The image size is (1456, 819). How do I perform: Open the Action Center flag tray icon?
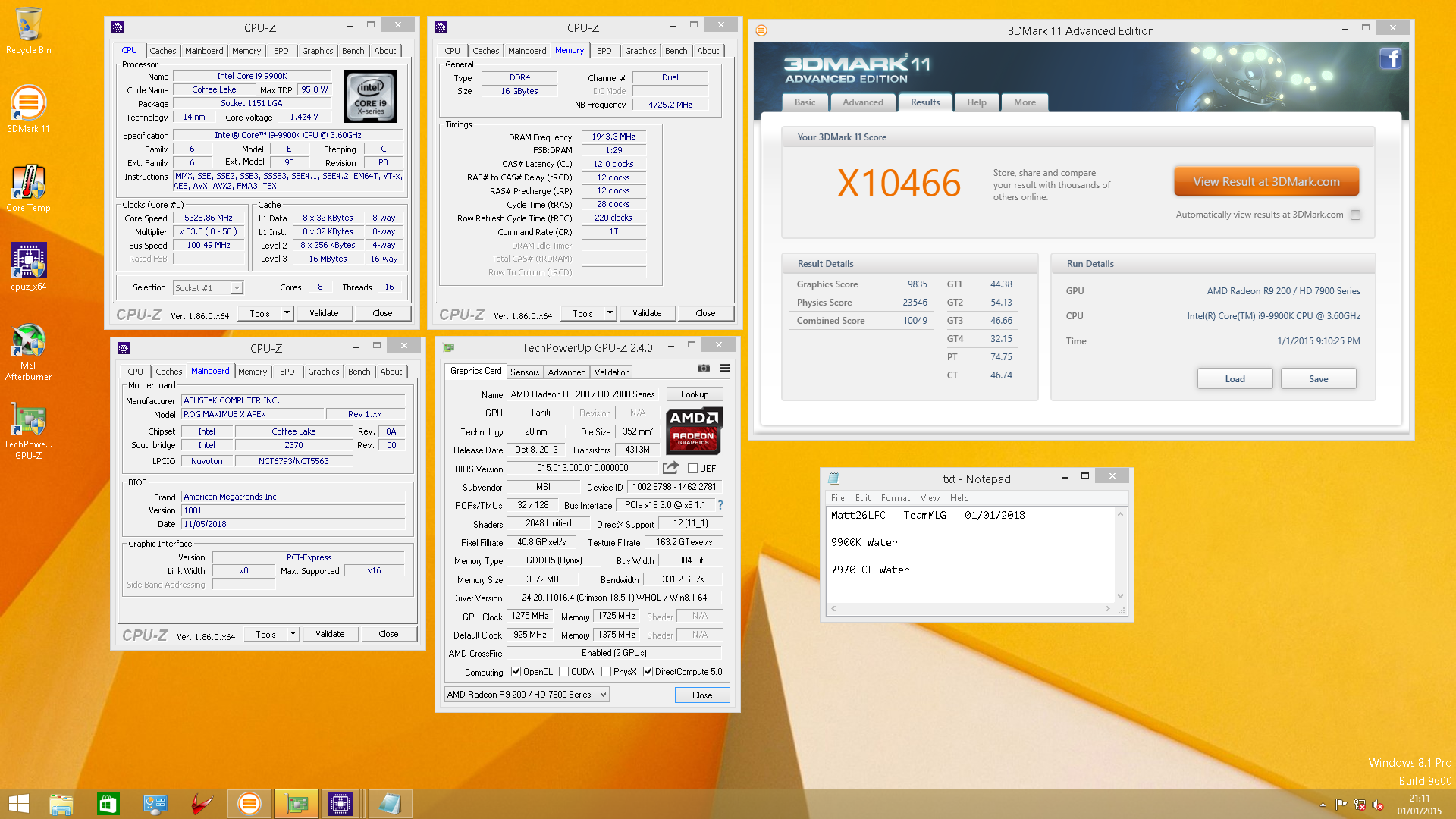pos(1341,805)
